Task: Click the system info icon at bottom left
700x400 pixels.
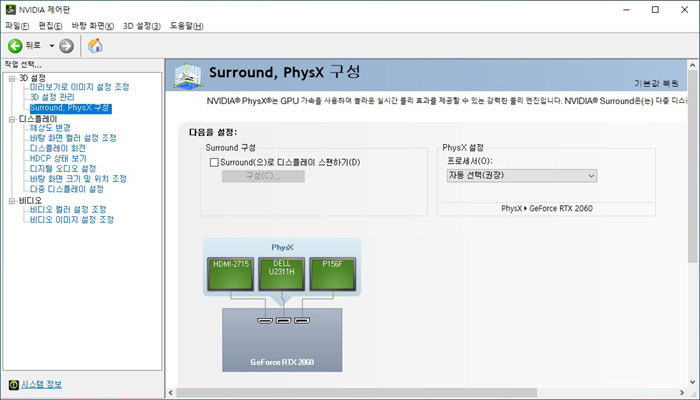Action: pyautogui.click(x=14, y=384)
